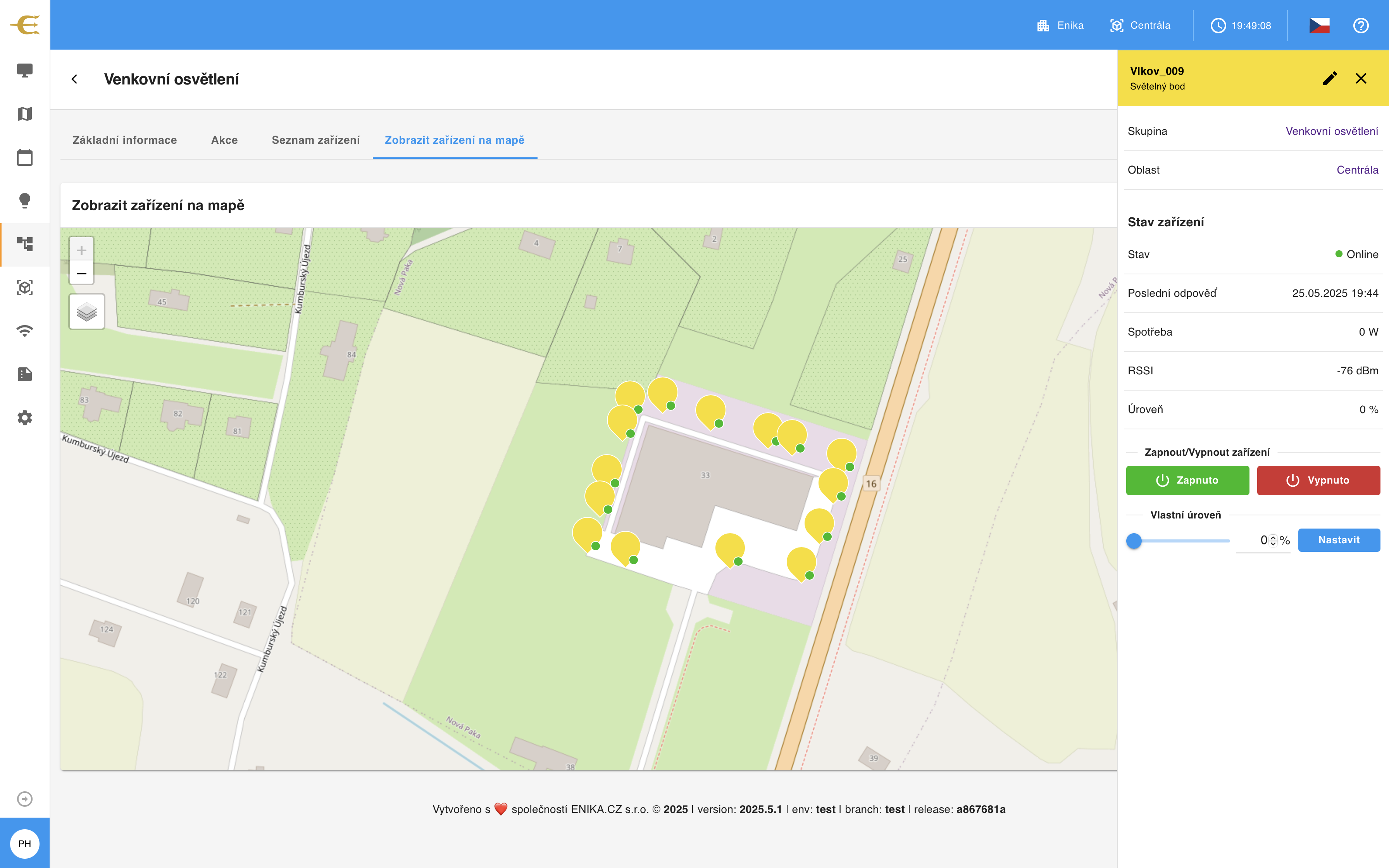Switch to the Seznam zařízení tab
Viewport: 1389px width, 868px height.
pyautogui.click(x=316, y=140)
